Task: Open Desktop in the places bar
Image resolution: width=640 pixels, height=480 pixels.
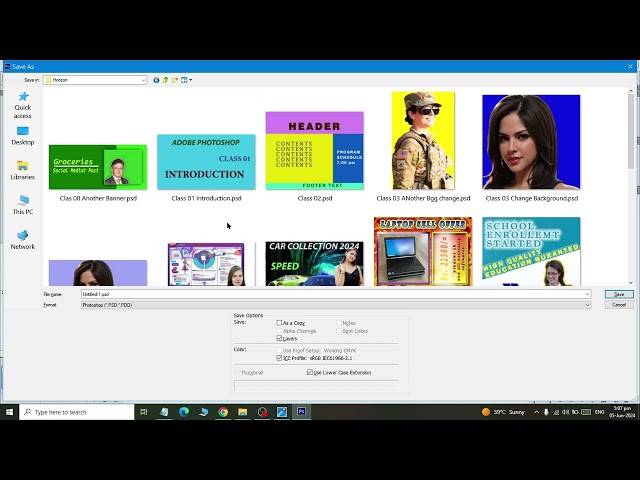Action: click(x=23, y=136)
